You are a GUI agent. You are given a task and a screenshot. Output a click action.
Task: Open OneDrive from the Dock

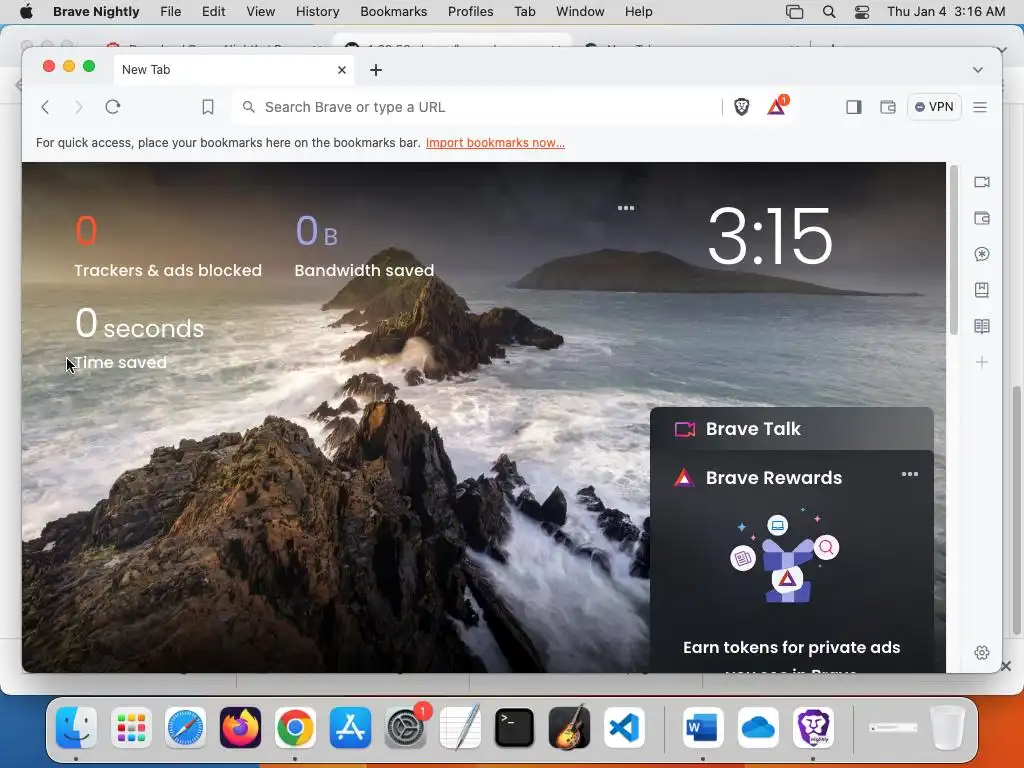tap(758, 727)
